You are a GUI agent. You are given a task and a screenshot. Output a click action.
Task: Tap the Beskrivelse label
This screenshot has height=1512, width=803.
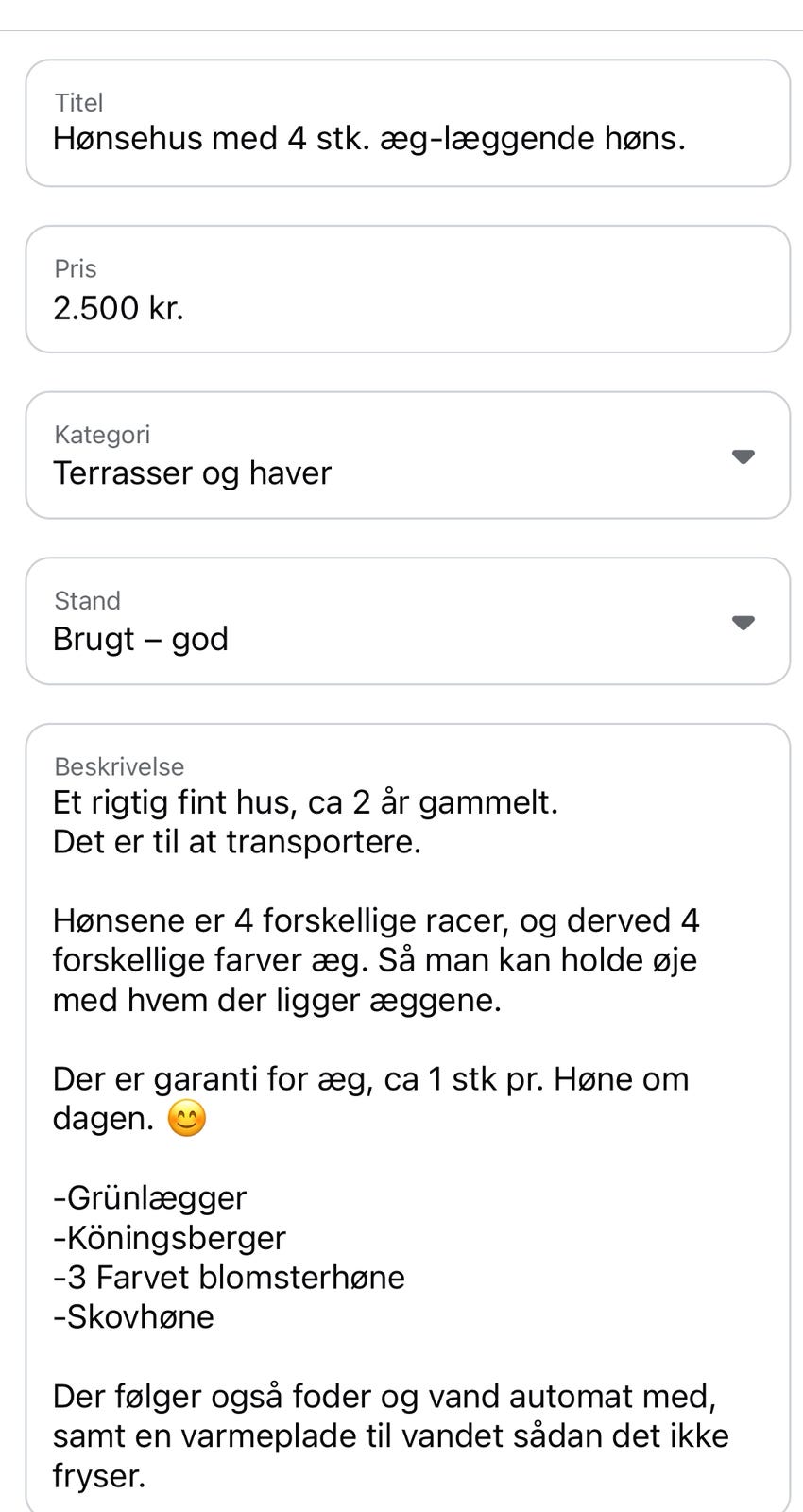(119, 766)
